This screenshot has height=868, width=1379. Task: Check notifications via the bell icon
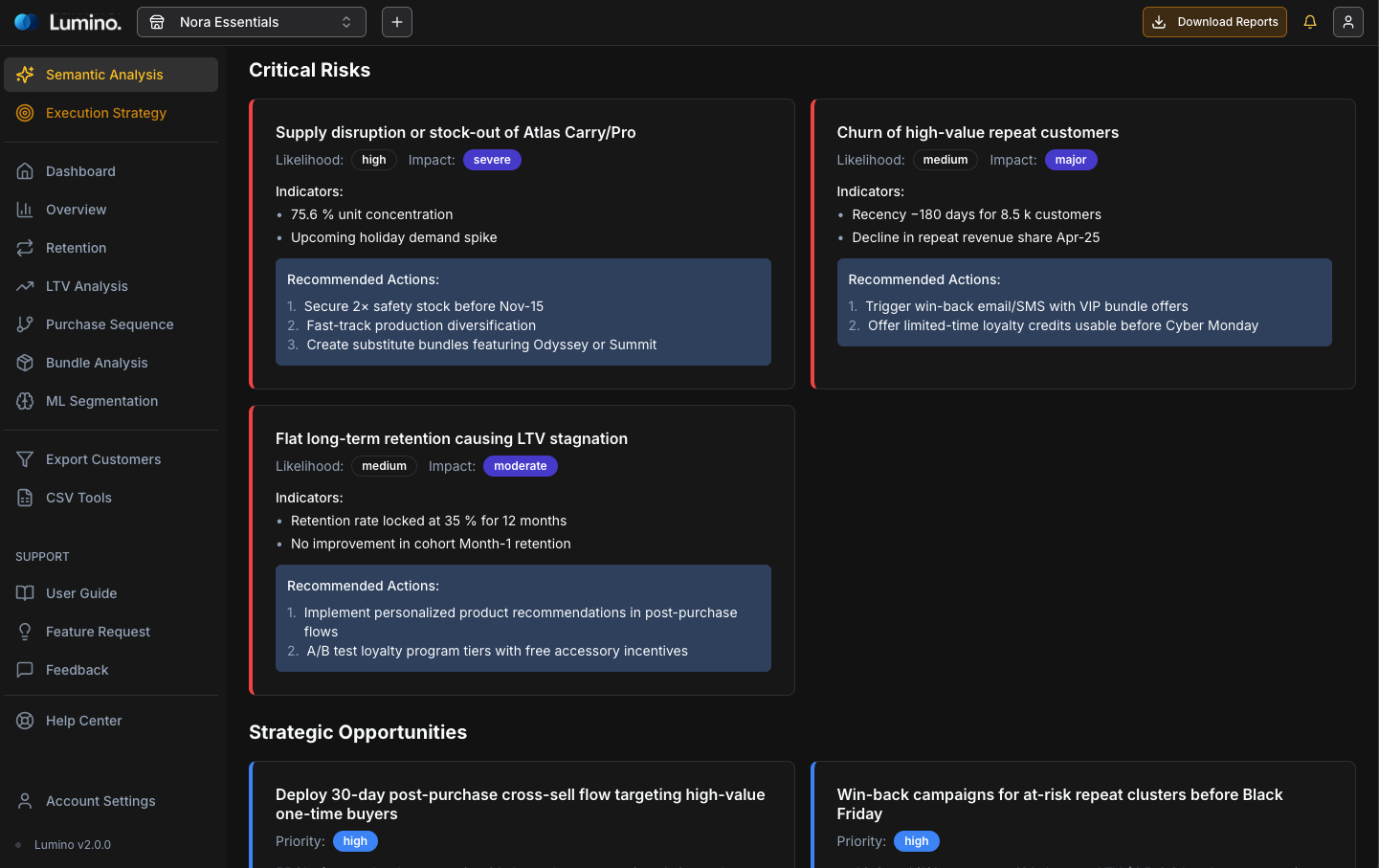tap(1310, 21)
